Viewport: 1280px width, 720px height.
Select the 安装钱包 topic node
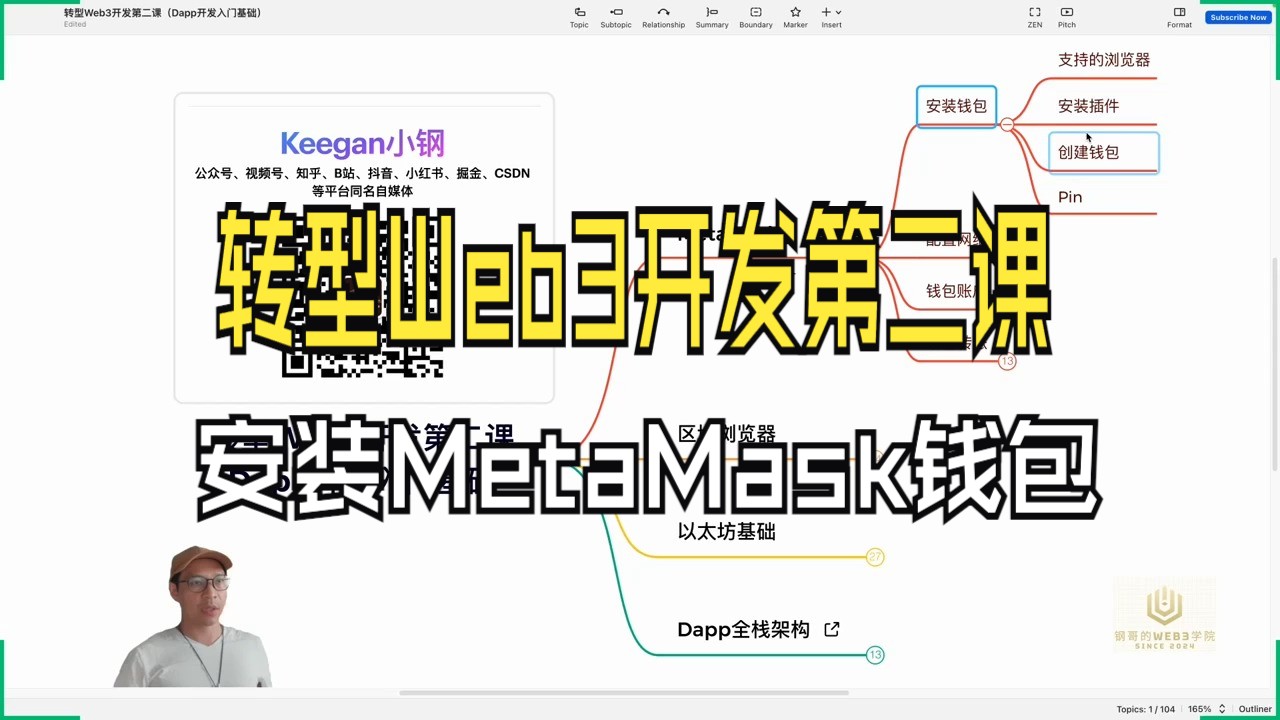pos(956,106)
